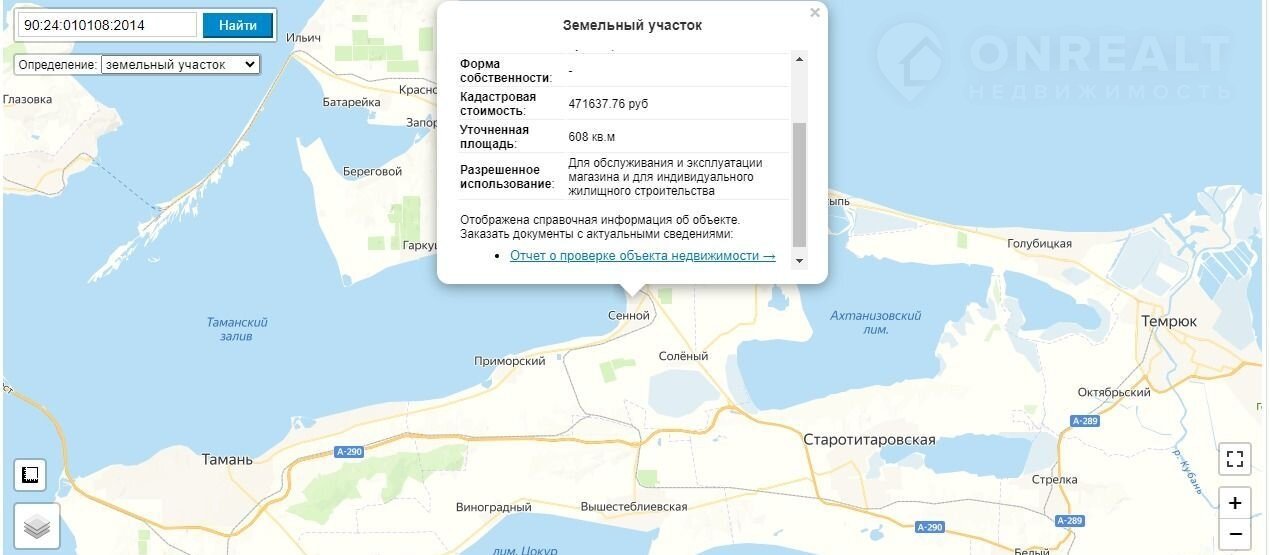Click the popup scrollbar down arrow
The width and height of the screenshot is (1270, 555).
click(799, 261)
